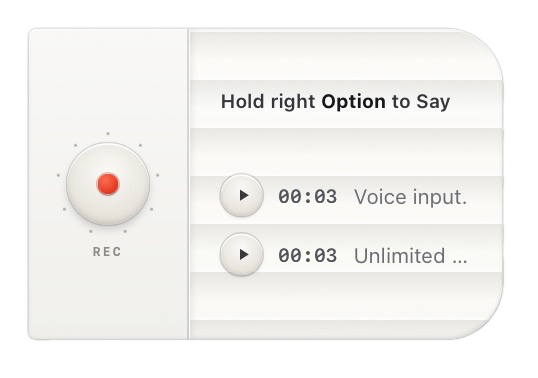Click the REC label under the knob
The image size is (538, 378).
[x=107, y=252]
